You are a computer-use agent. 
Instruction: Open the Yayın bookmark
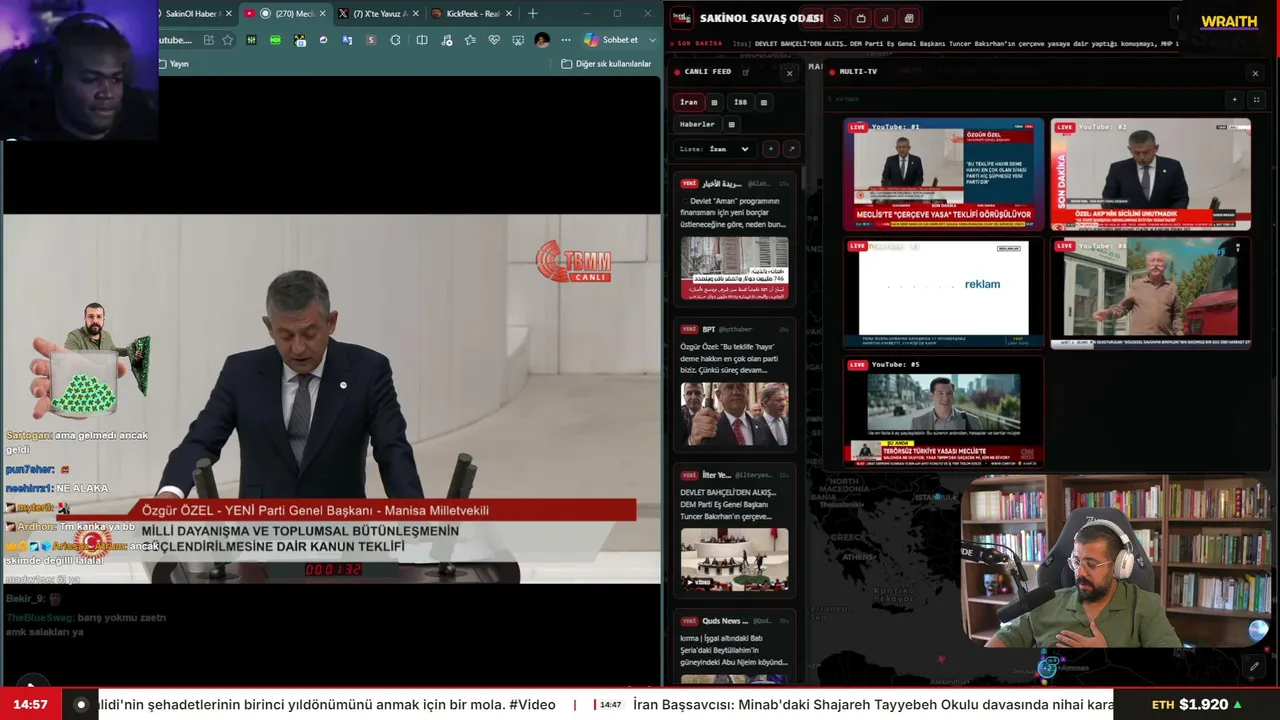173,64
